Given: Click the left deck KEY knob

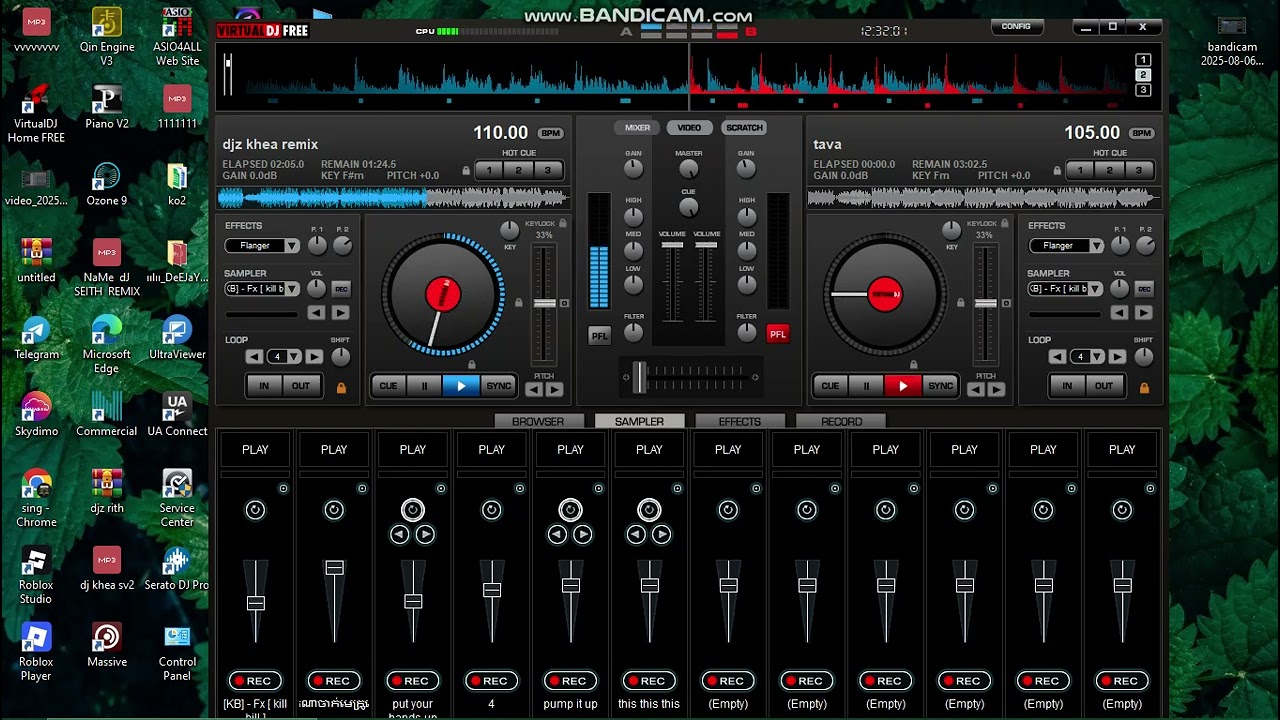Looking at the screenshot, I should point(510,231).
